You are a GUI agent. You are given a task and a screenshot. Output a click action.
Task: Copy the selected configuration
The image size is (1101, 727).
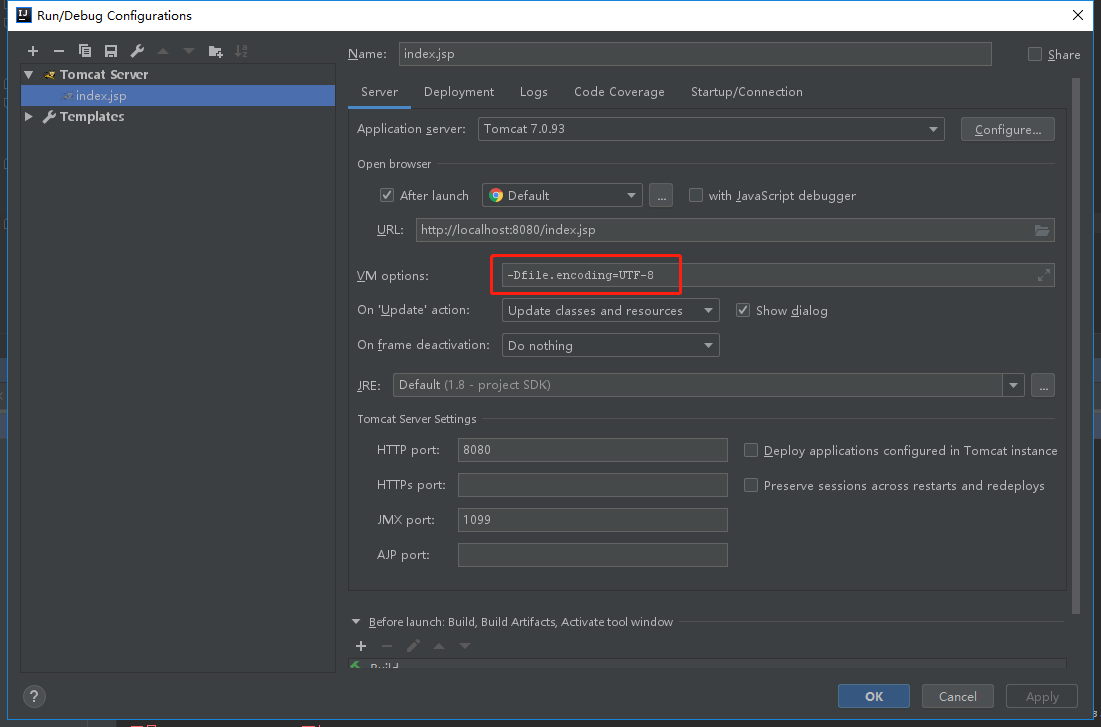tap(85, 51)
